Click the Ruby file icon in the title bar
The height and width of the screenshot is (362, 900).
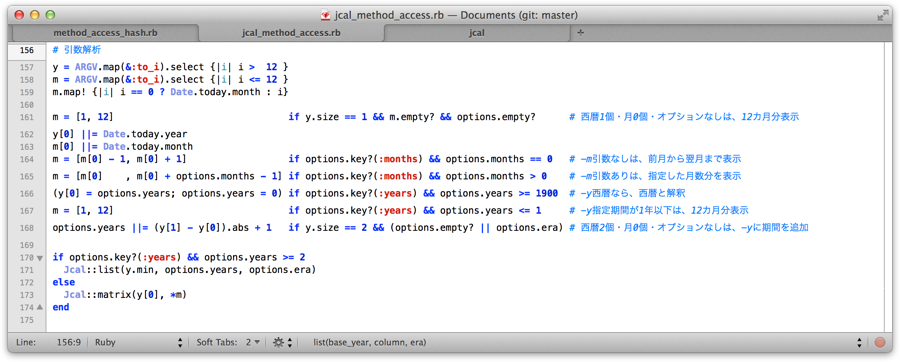(325, 14)
